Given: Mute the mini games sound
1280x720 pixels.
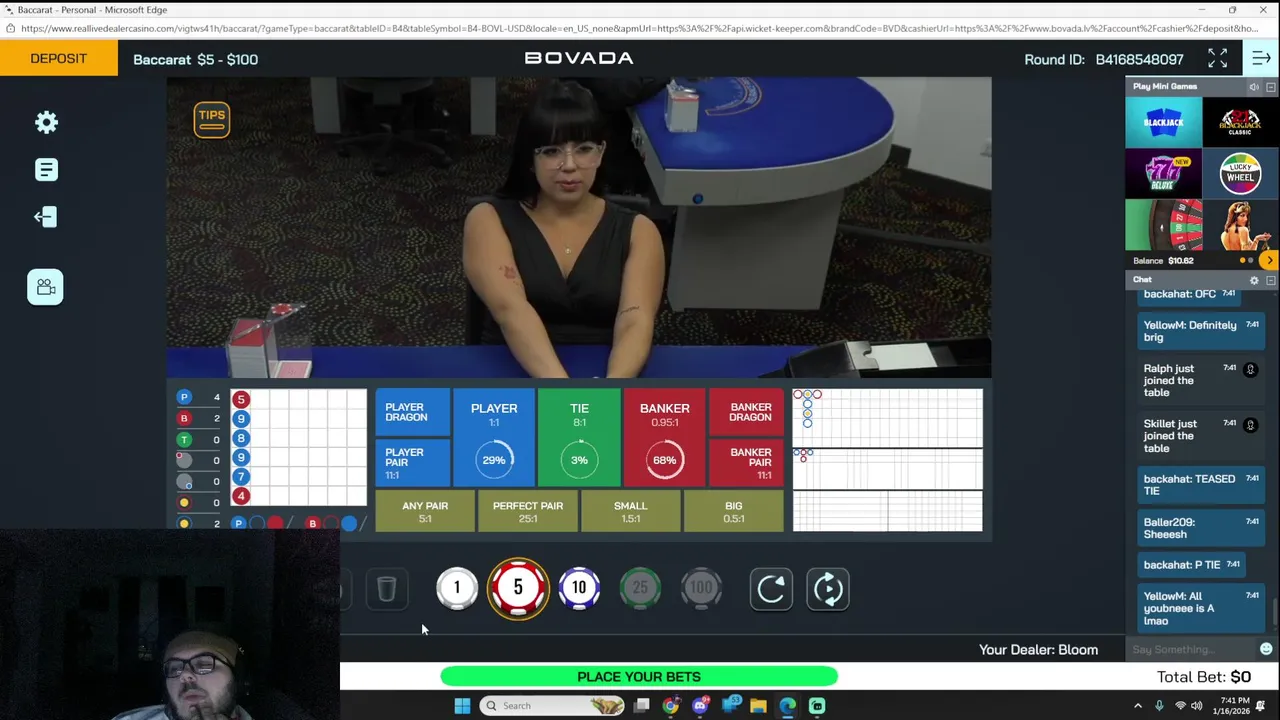Looking at the screenshot, I should [1254, 87].
